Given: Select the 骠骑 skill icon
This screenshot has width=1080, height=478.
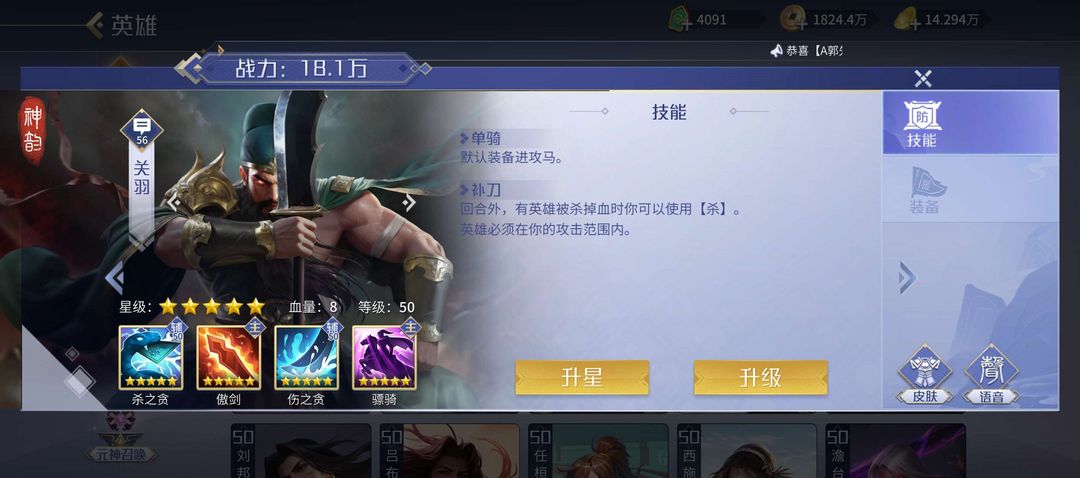Looking at the screenshot, I should (x=384, y=357).
